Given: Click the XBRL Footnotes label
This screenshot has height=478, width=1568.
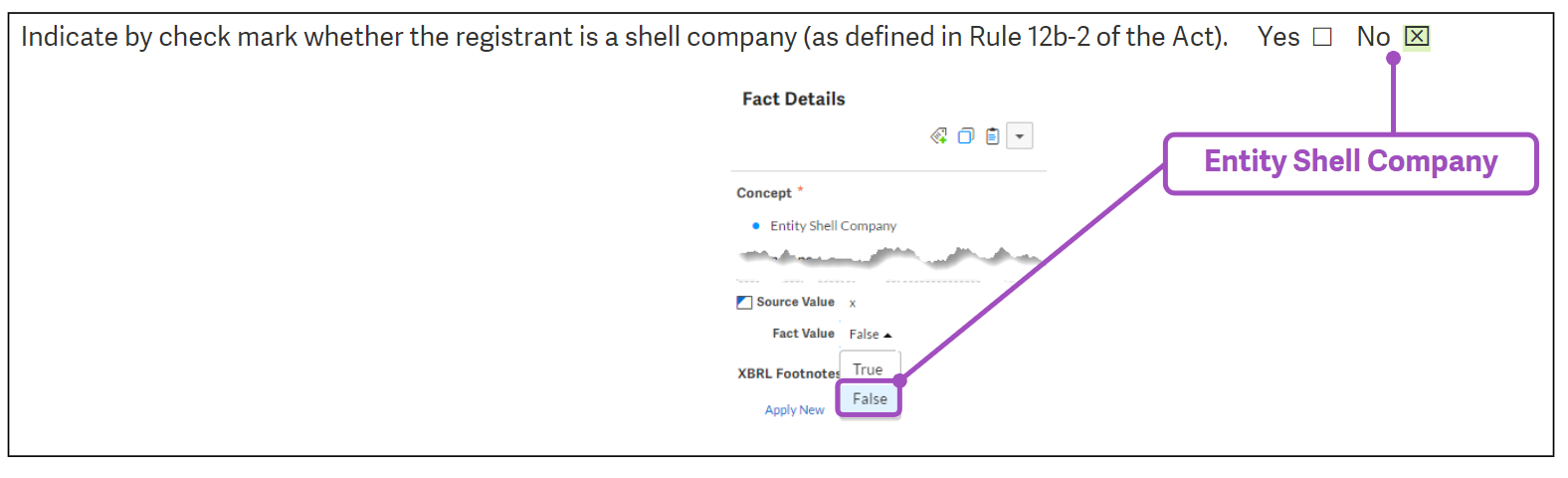Looking at the screenshot, I should [787, 373].
